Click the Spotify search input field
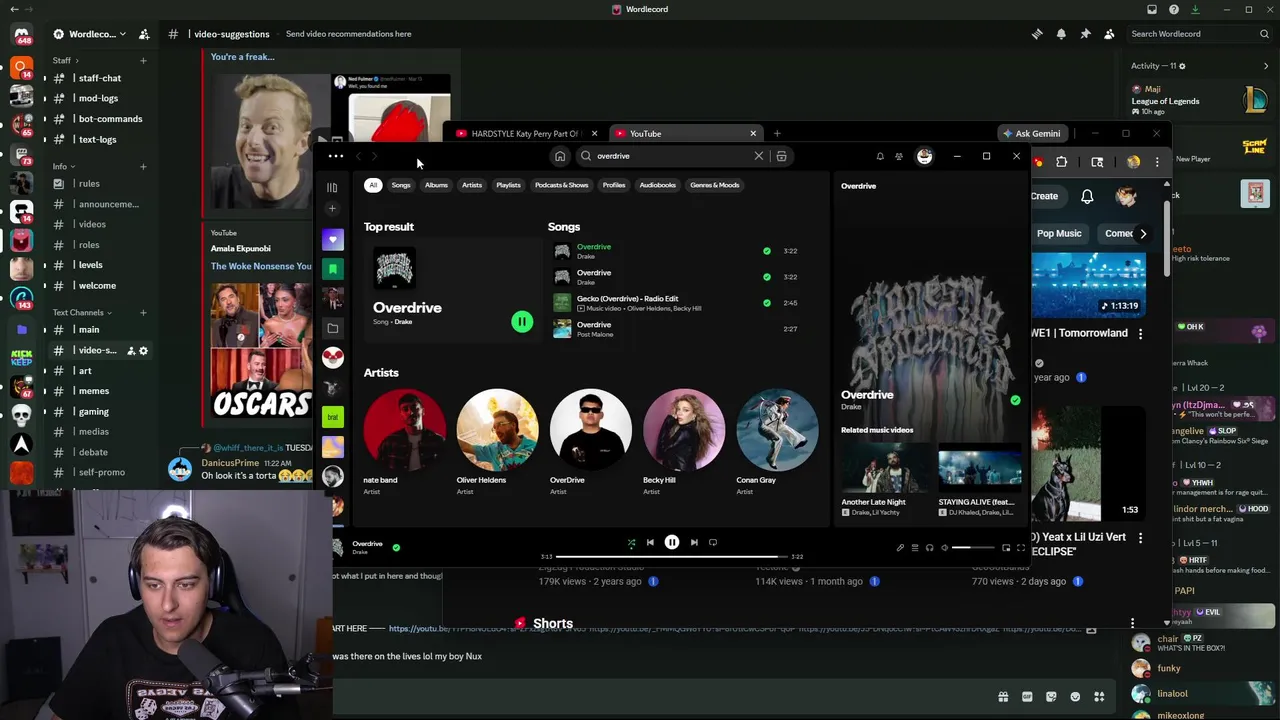 point(672,156)
